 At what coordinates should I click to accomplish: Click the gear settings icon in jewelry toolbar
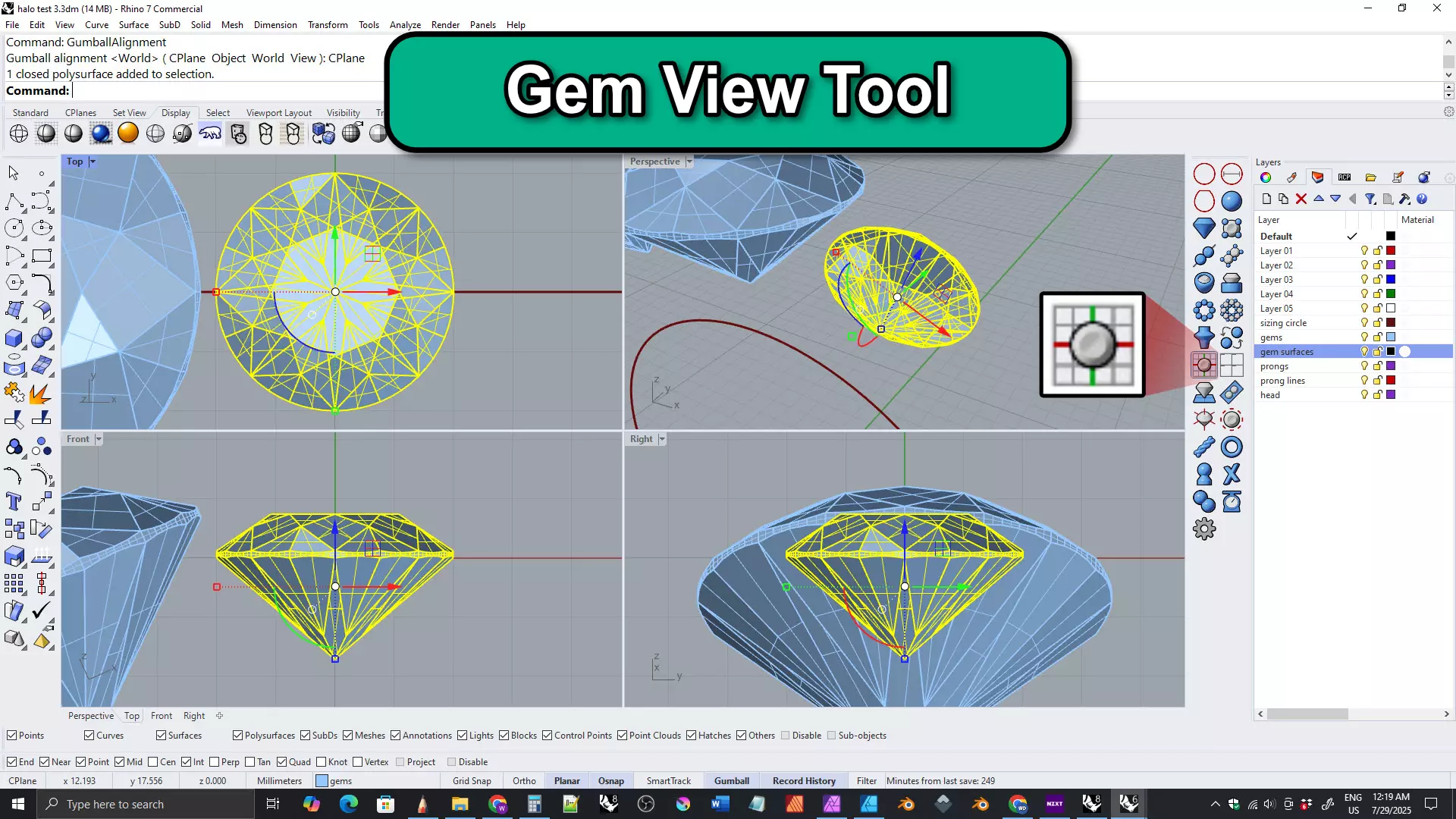pyautogui.click(x=1203, y=529)
